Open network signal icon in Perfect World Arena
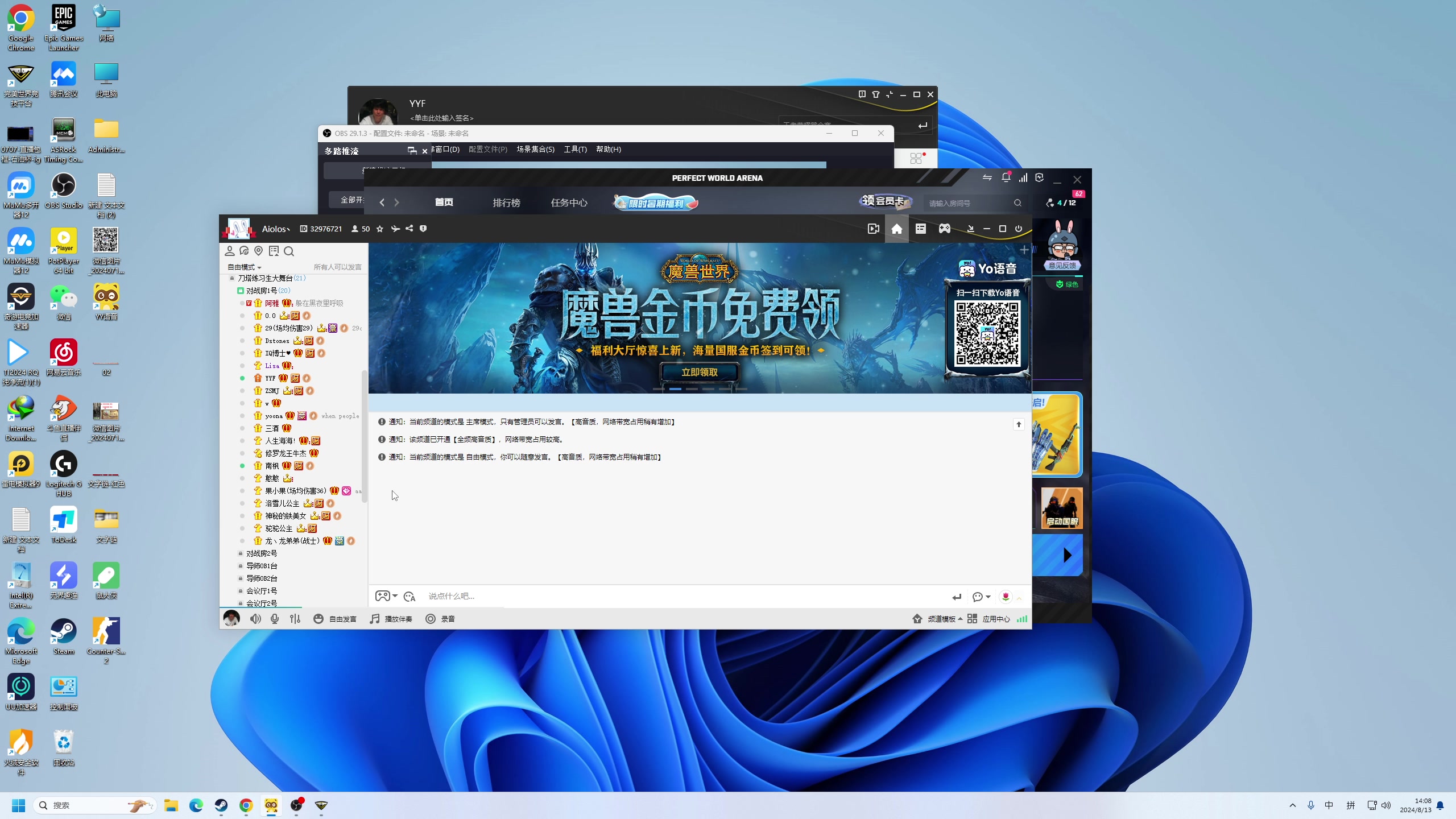Image resolution: width=1456 pixels, height=819 pixels. click(x=1023, y=178)
